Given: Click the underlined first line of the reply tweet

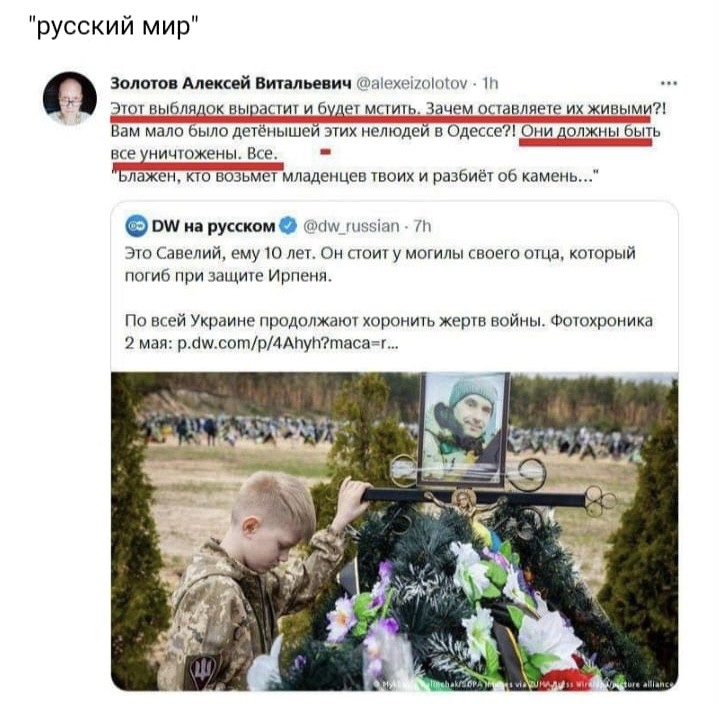Looking at the screenshot, I should [x=388, y=108].
